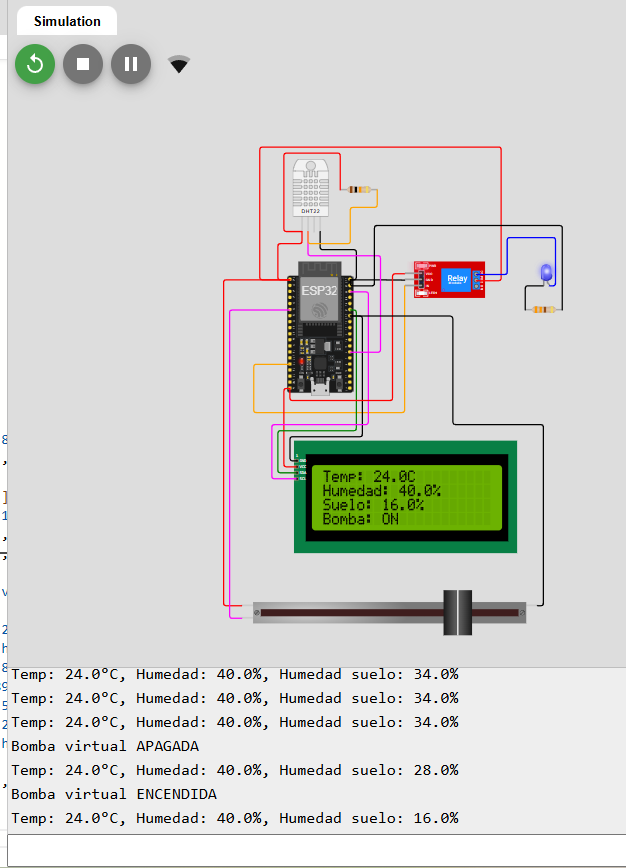Click the "Bomba virtual APAGADA" serial line
This screenshot has width=626, height=868.
point(105,746)
